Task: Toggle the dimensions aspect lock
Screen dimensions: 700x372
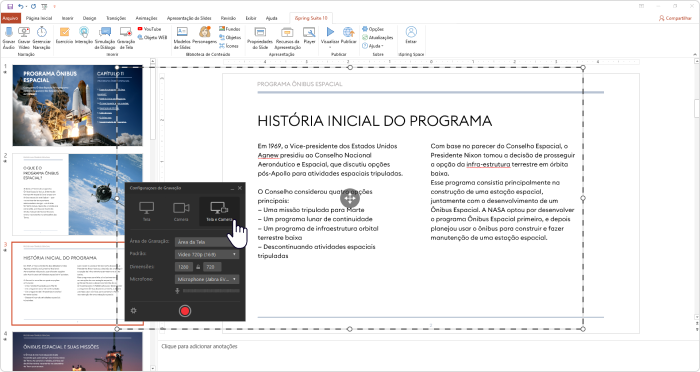Action: coord(198,267)
